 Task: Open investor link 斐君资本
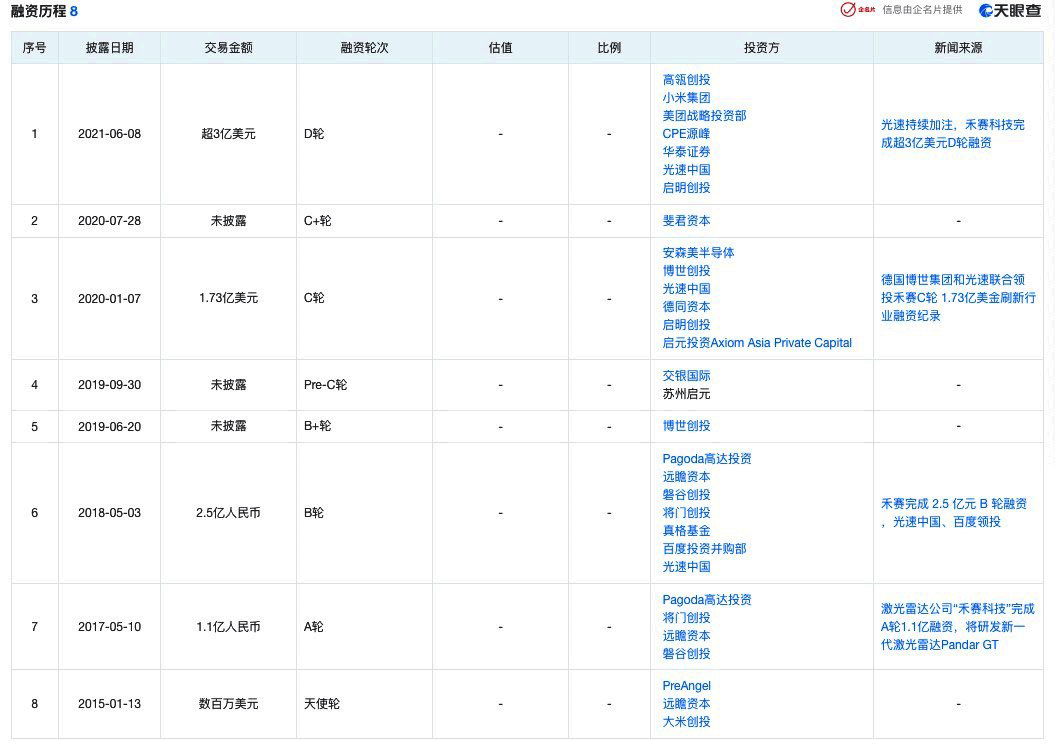coord(686,221)
